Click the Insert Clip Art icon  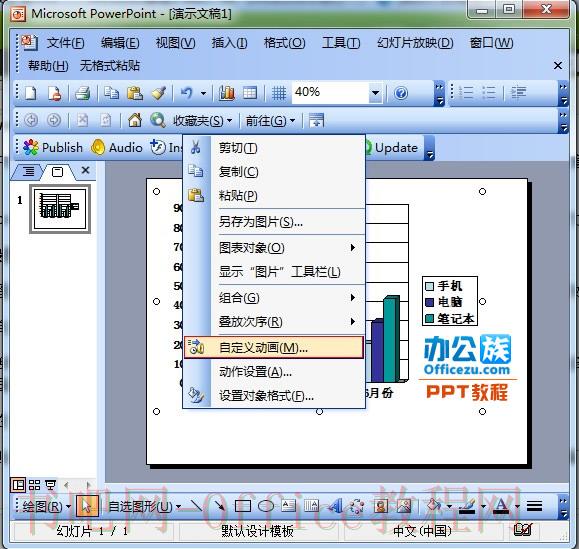pos(381,506)
